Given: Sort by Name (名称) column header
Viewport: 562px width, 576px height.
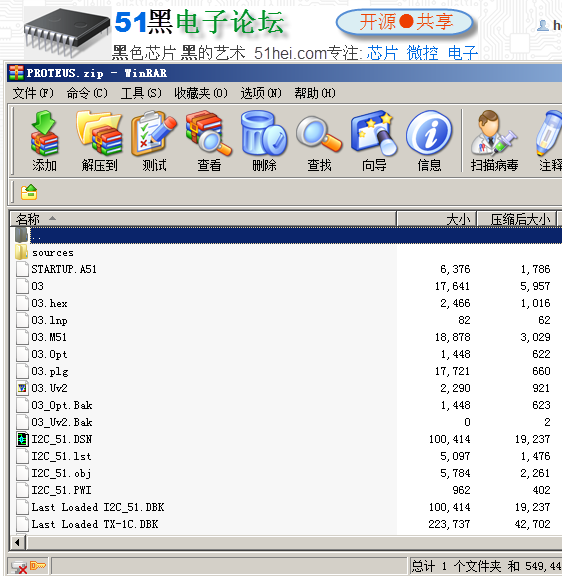Looking at the screenshot, I should click(203, 219).
